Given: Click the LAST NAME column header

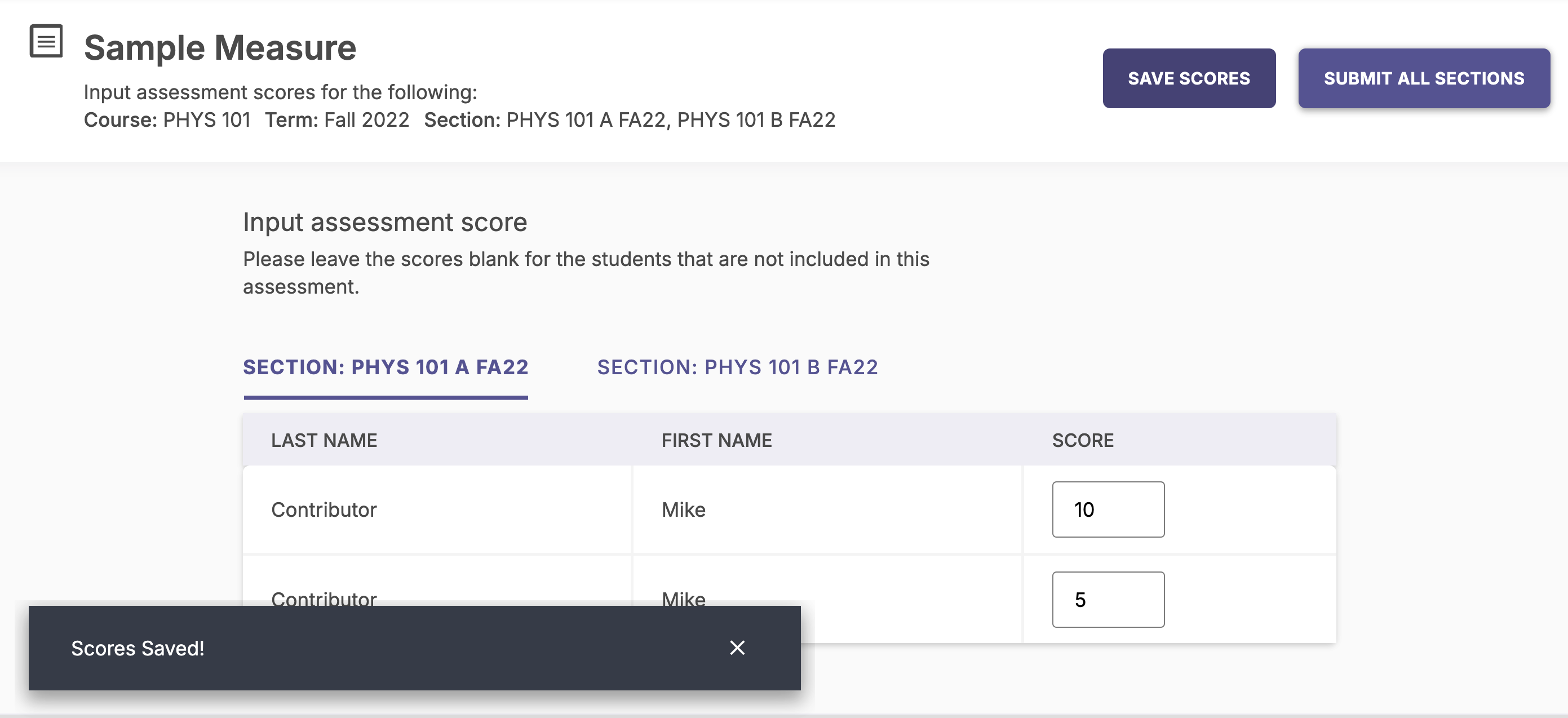Looking at the screenshot, I should (325, 440).
